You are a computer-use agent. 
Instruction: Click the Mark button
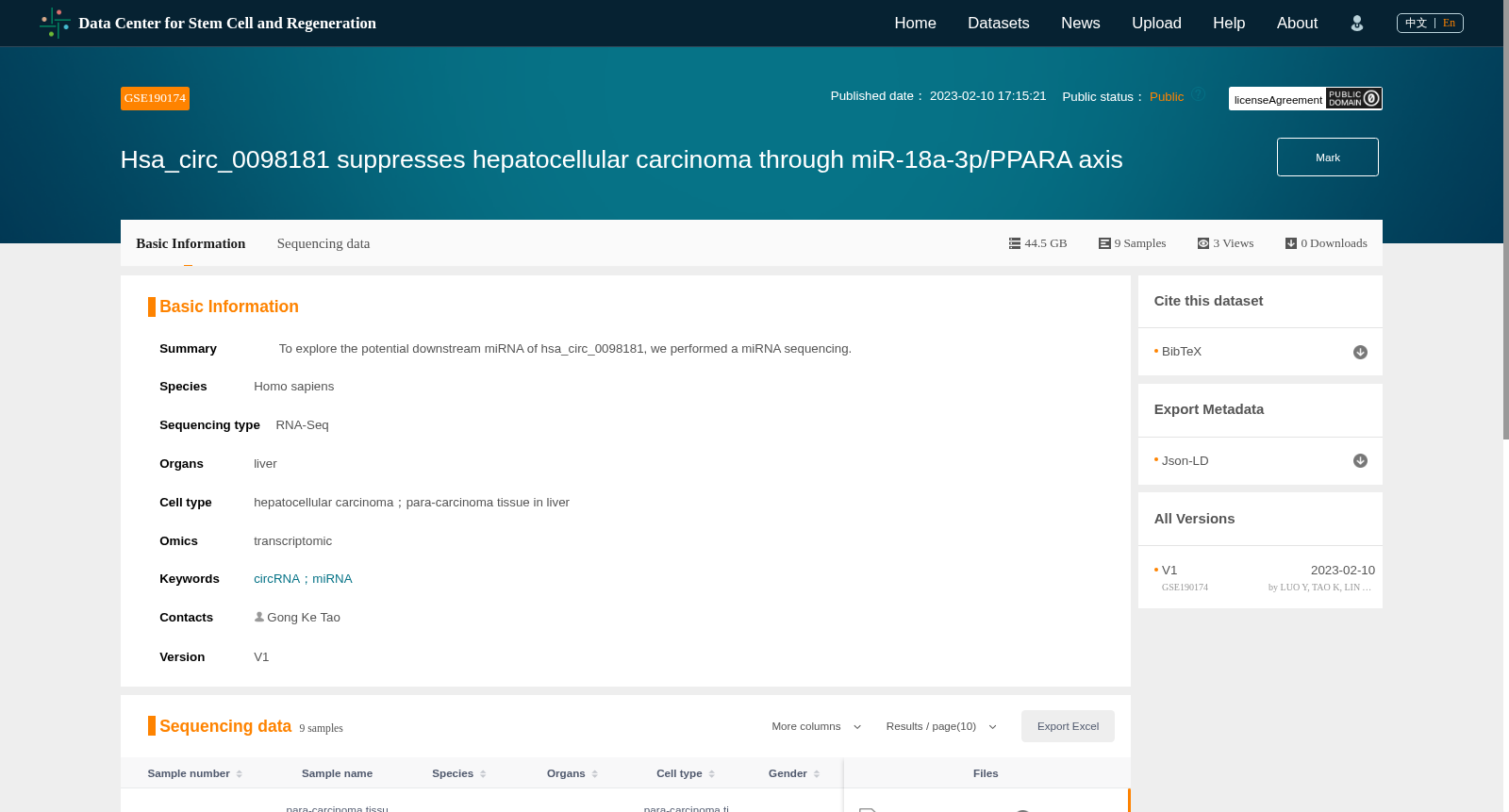1327,157
